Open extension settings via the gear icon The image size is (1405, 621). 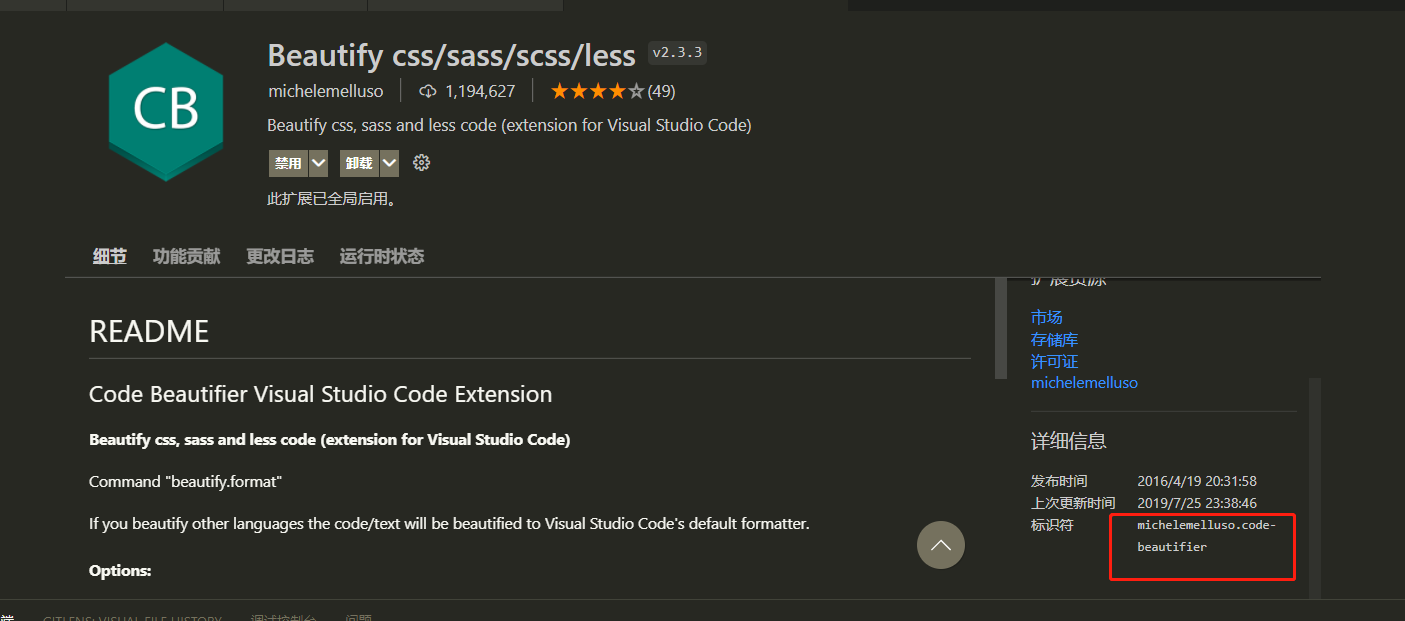click(x=421, y=162)
